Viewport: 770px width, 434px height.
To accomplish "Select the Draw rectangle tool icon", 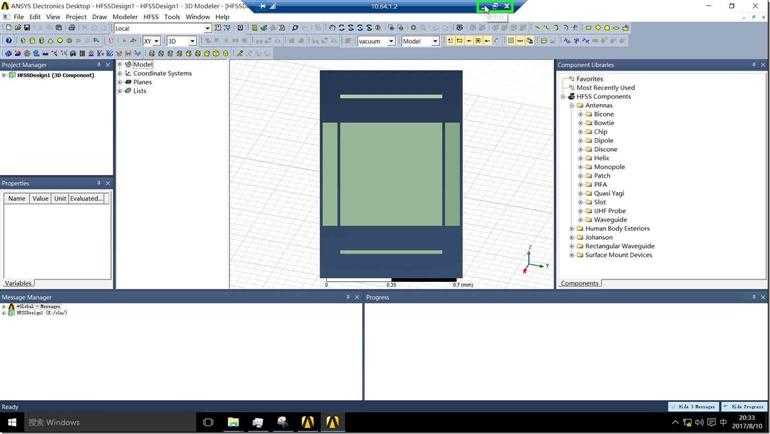I will pyautogui.click(x=588, y=28).
